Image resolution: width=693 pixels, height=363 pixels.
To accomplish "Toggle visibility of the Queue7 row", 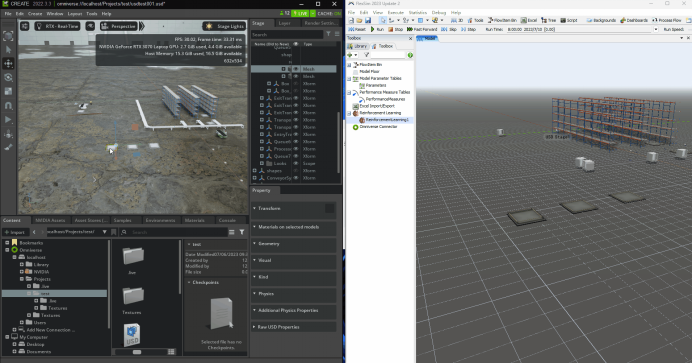I will click(296, 156).
